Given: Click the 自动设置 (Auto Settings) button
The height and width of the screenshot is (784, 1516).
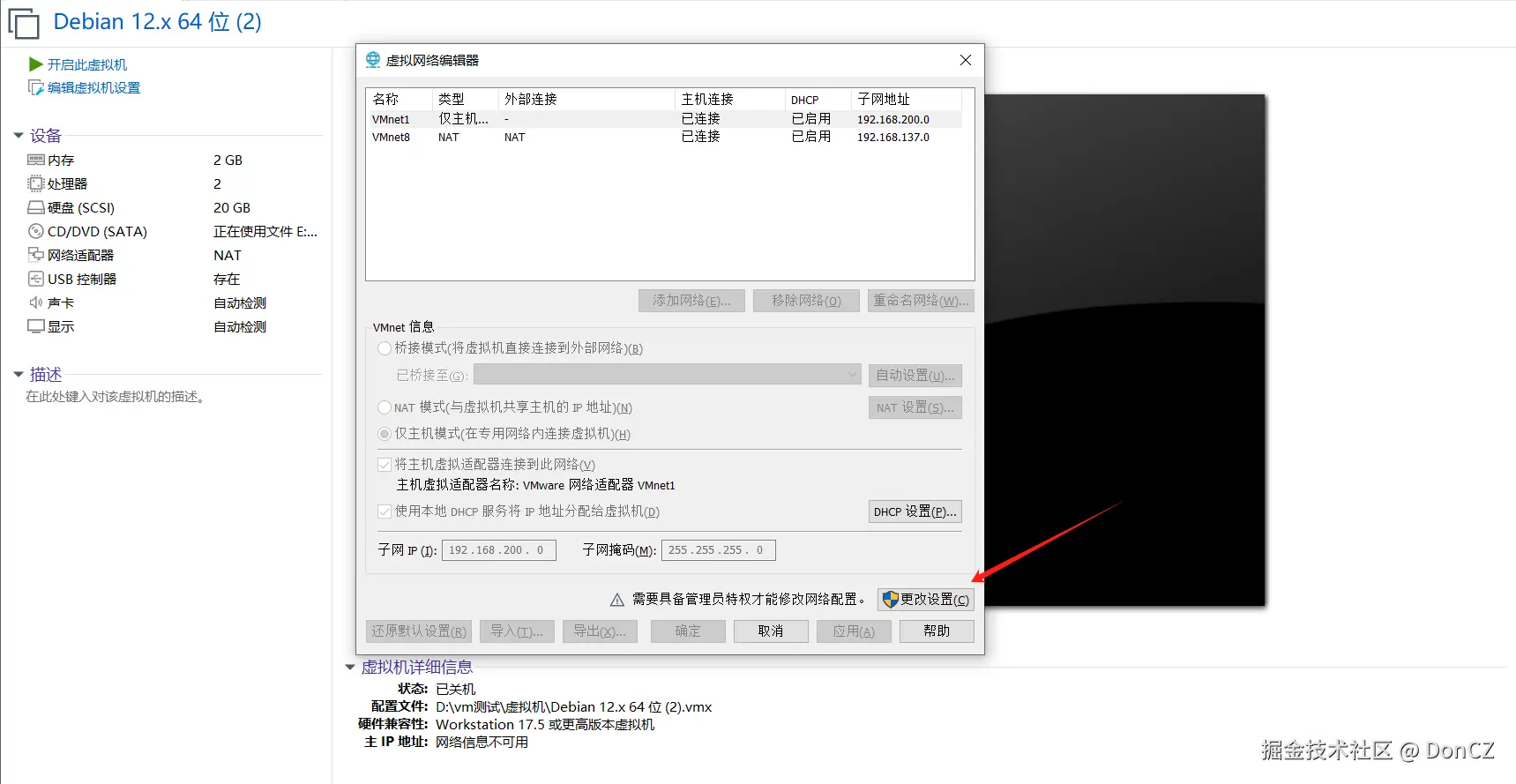Looking at the screenshot, I should [x=915, y=376].
